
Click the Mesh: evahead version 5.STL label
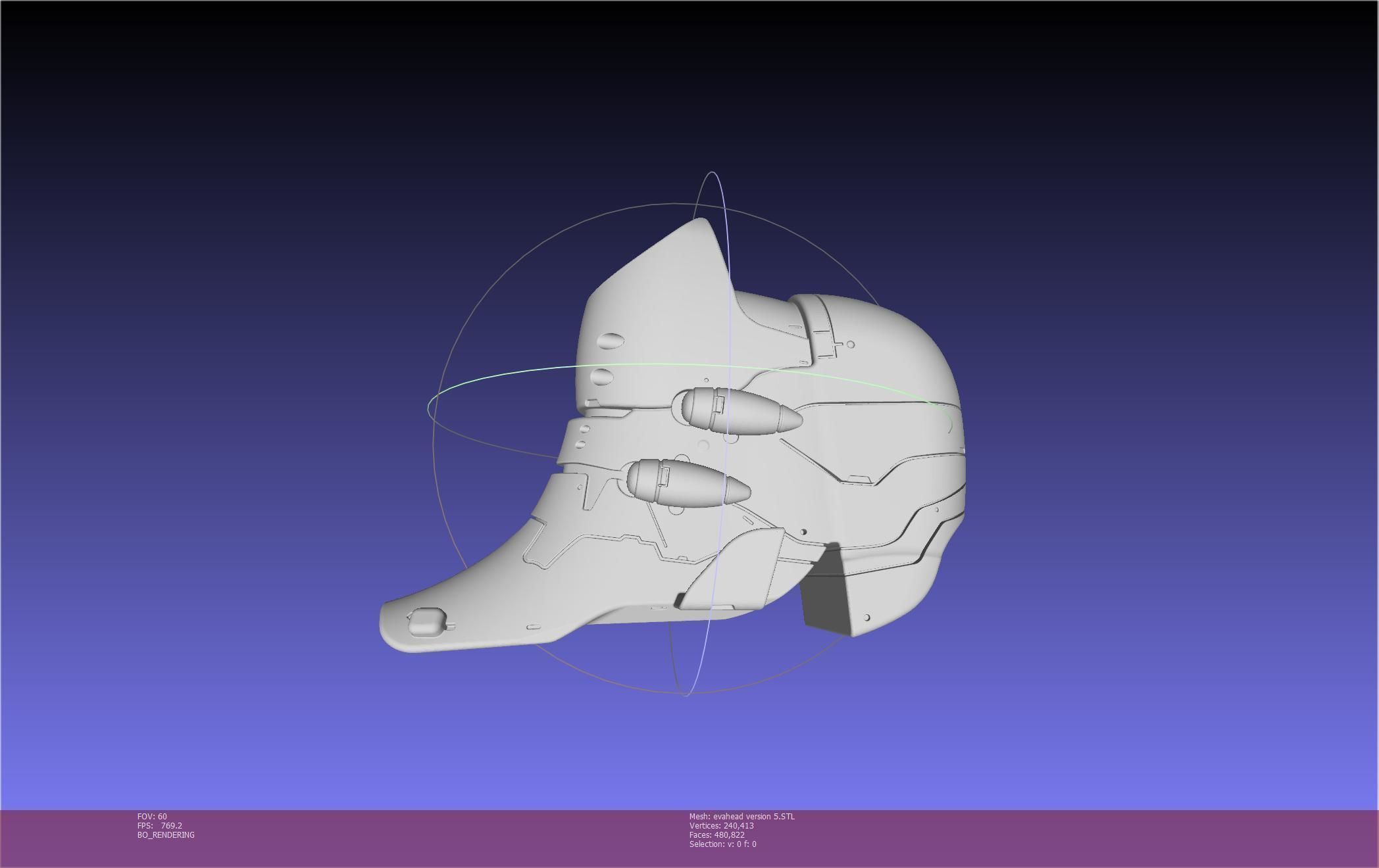(x=741, y=816)
